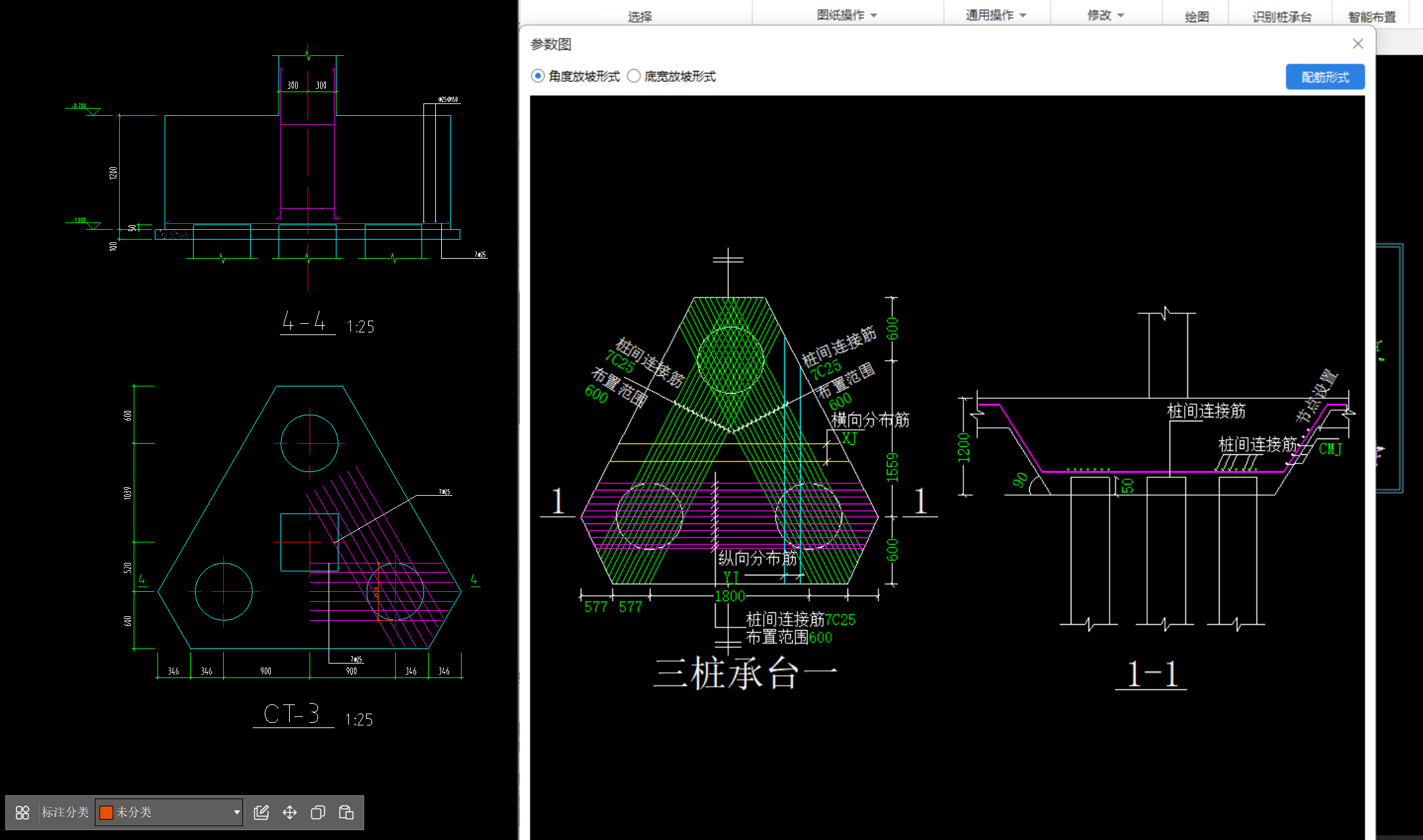The image size is (1423, 840).
Task: Open the four-squares category icon in annotation bar
Action: pos(22,812)
